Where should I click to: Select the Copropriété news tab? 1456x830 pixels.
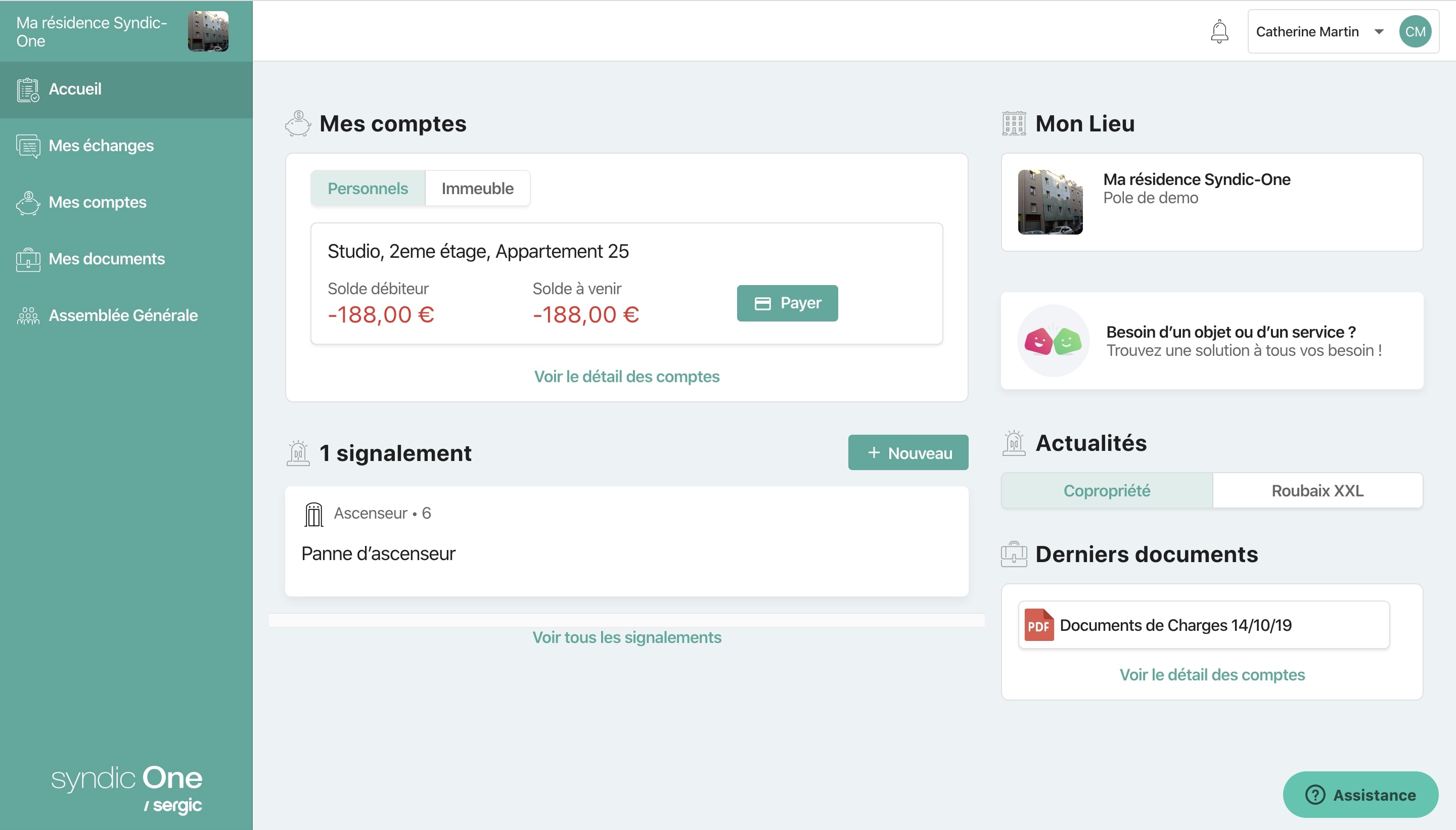[x=1107, y=490]
